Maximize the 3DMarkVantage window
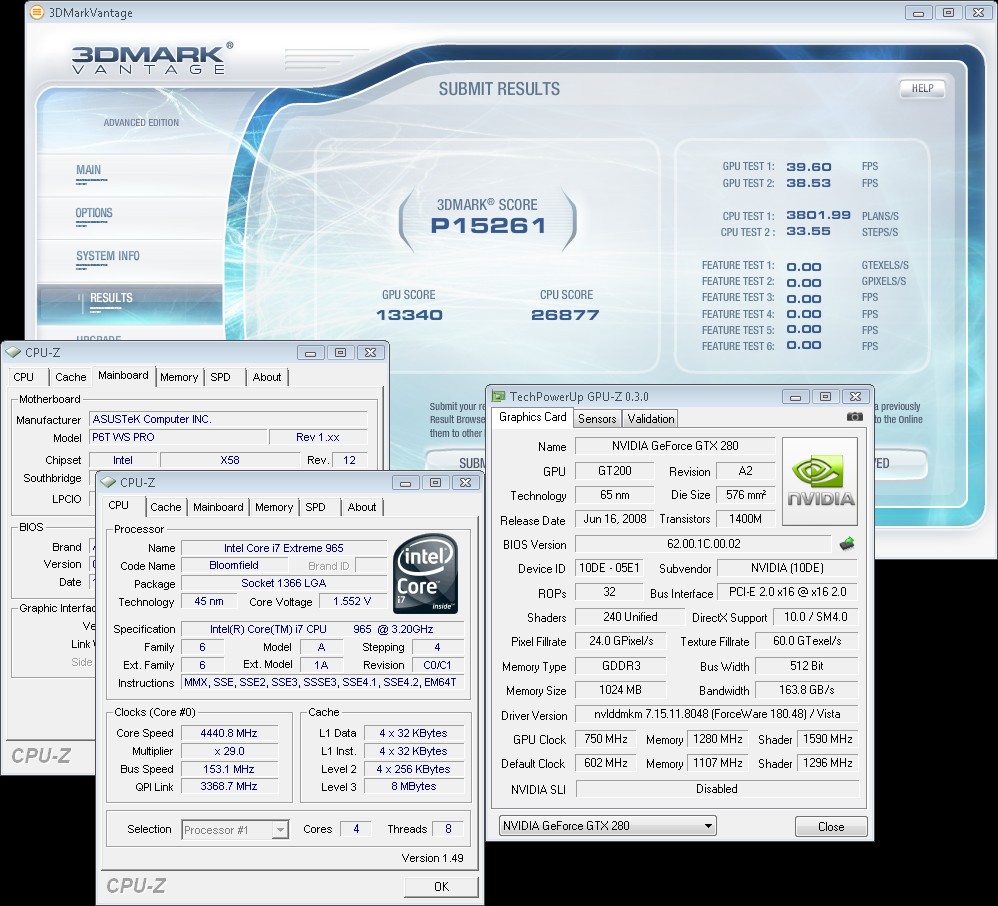 click(x=948, y=13)
